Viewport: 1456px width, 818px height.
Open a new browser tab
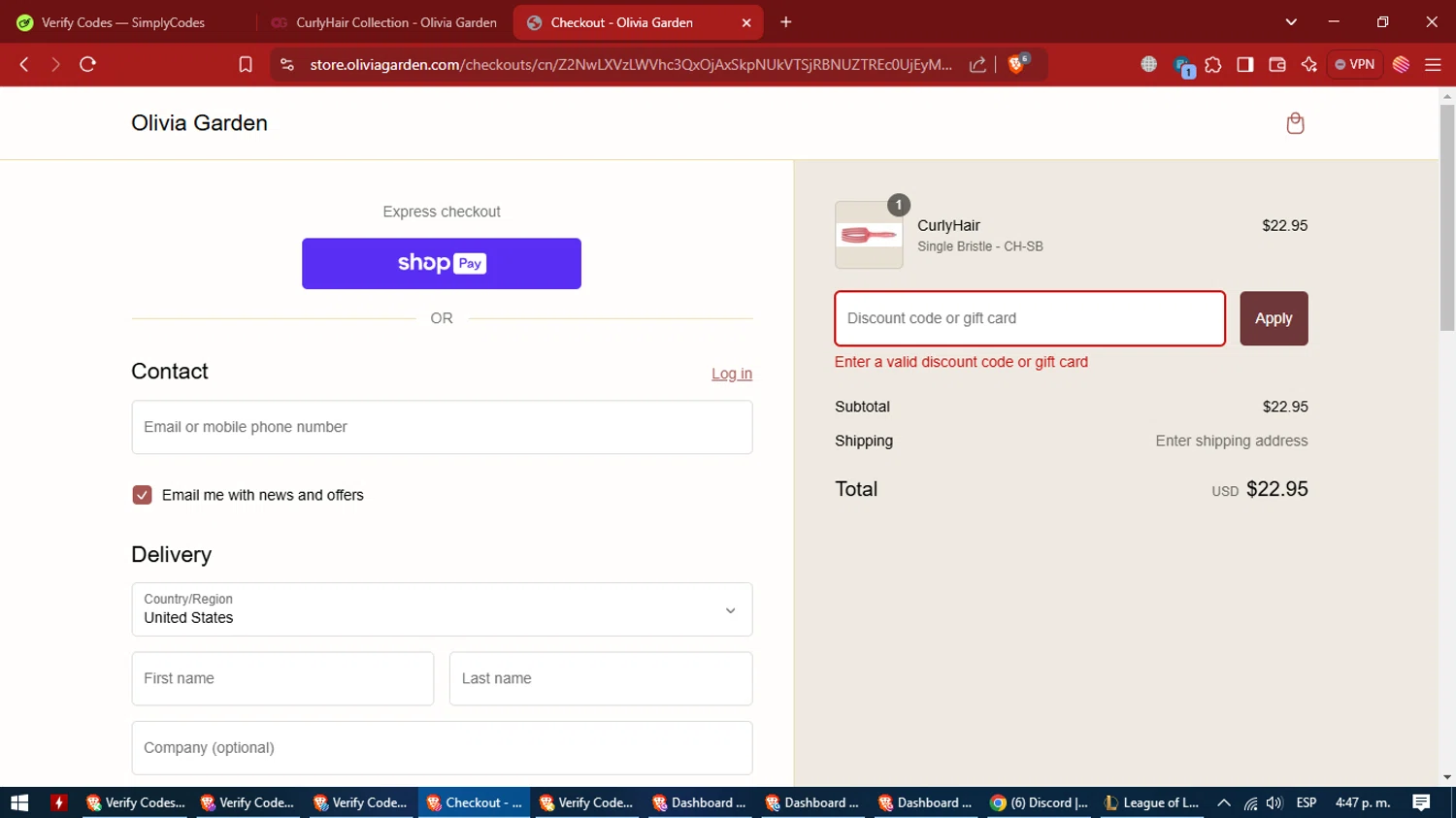(786, 22)
